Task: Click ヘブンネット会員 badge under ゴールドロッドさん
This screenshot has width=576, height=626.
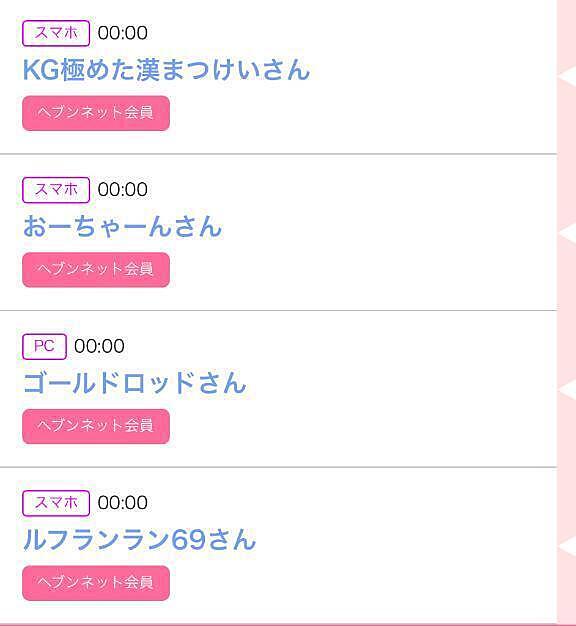Action: tap(96, 426)
